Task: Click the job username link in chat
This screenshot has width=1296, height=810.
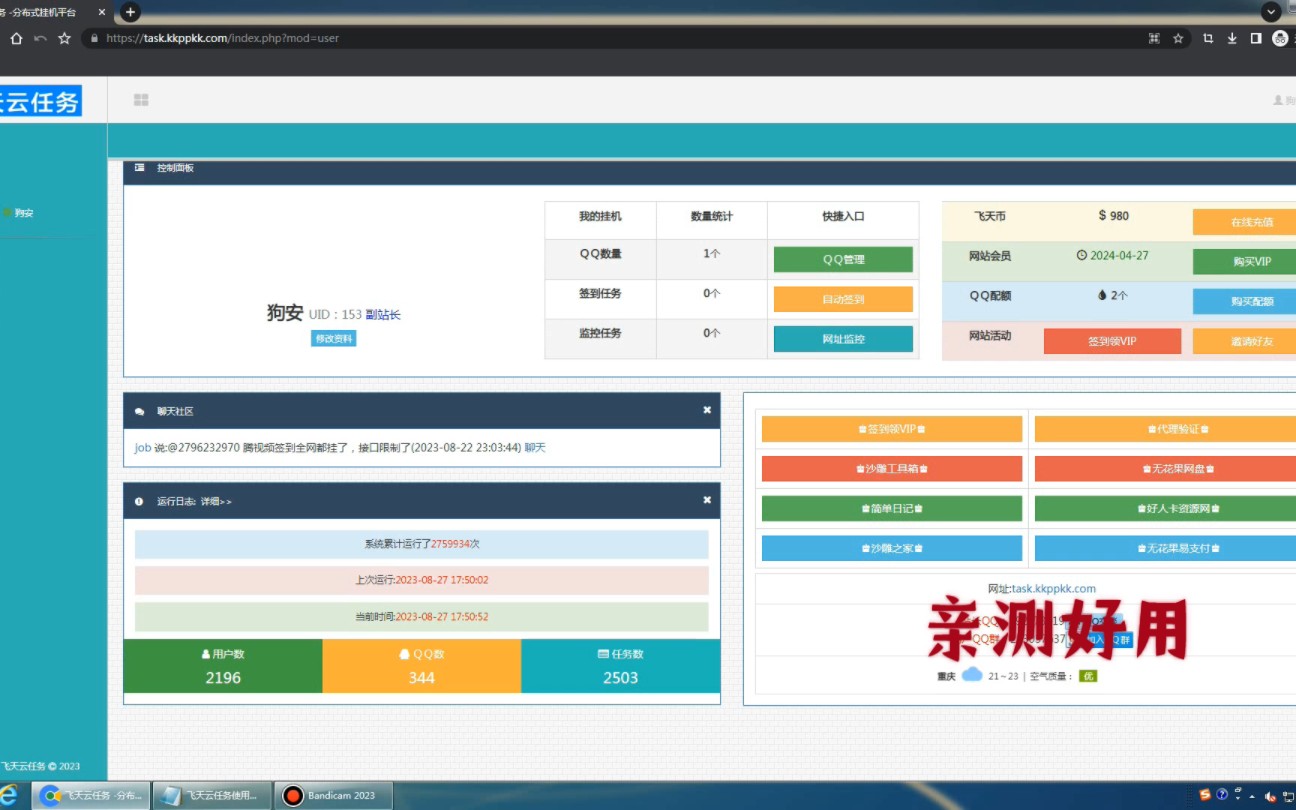Action: pyautogui.click(x=143, y=448)
